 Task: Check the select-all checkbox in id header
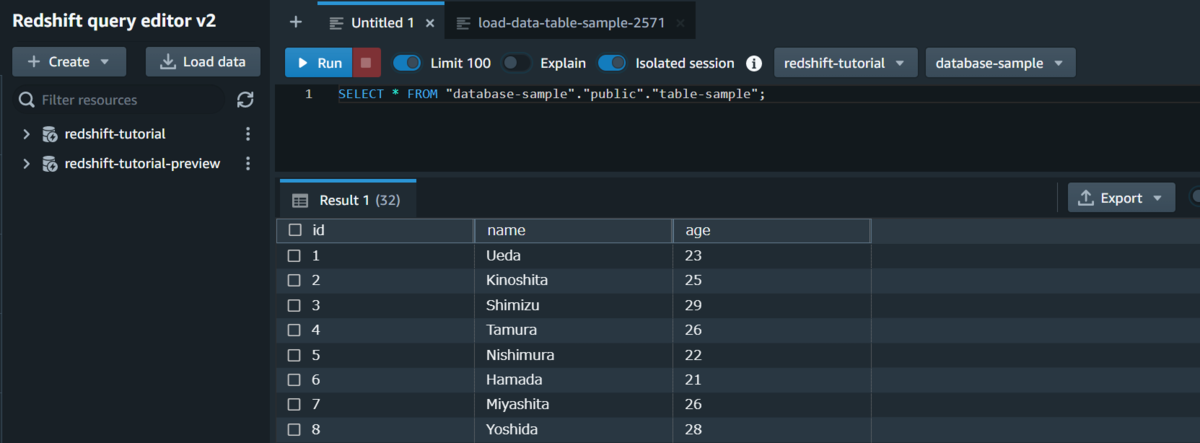pyautogui.click(x=294, y=230)
